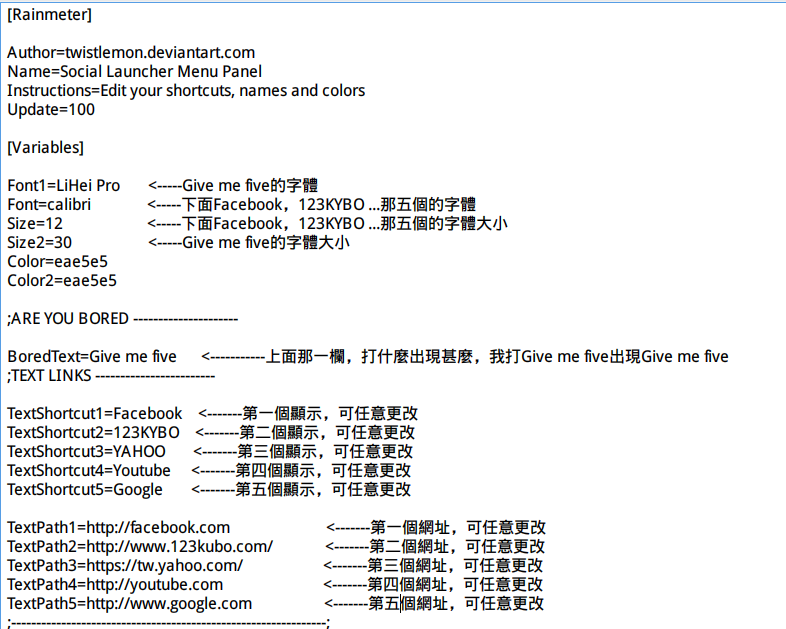Click the Color2=eae5e5 value
Image resolution: width=786 pixels, height=629 pixels.
pyautogui.click(x=62, y=281)
